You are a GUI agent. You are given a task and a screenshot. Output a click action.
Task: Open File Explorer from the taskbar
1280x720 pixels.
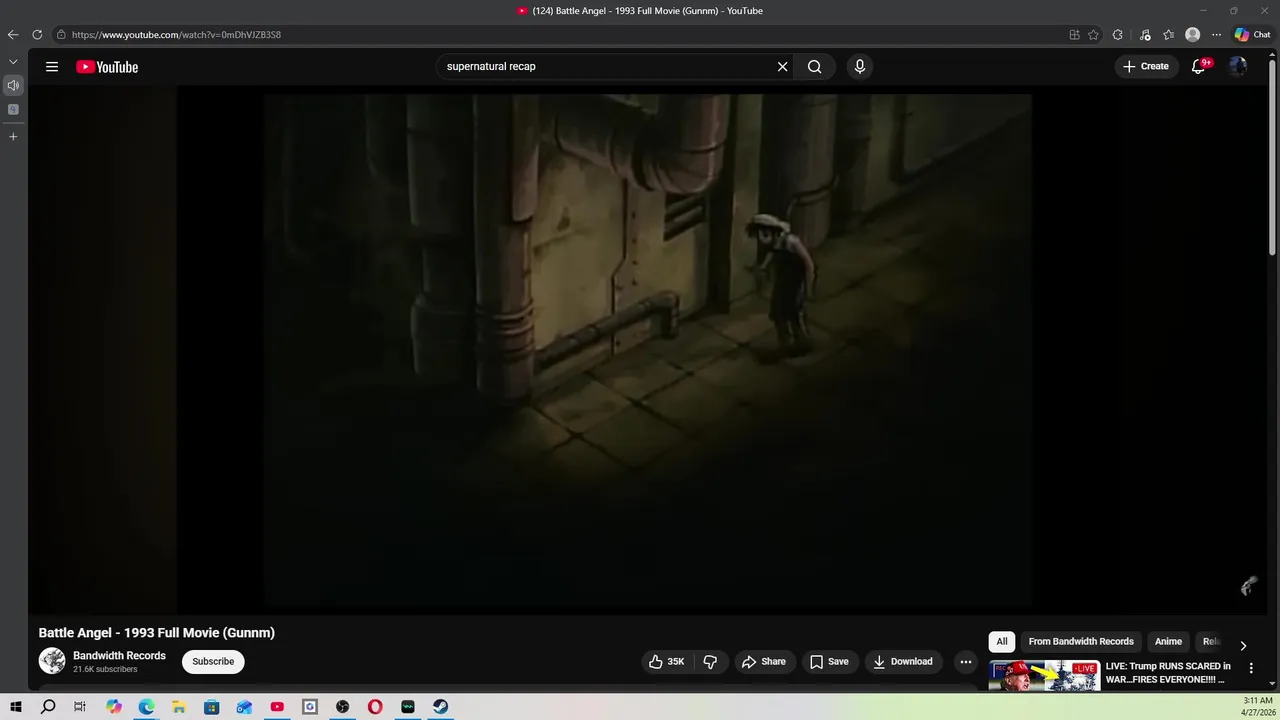[x=179, y=707]
